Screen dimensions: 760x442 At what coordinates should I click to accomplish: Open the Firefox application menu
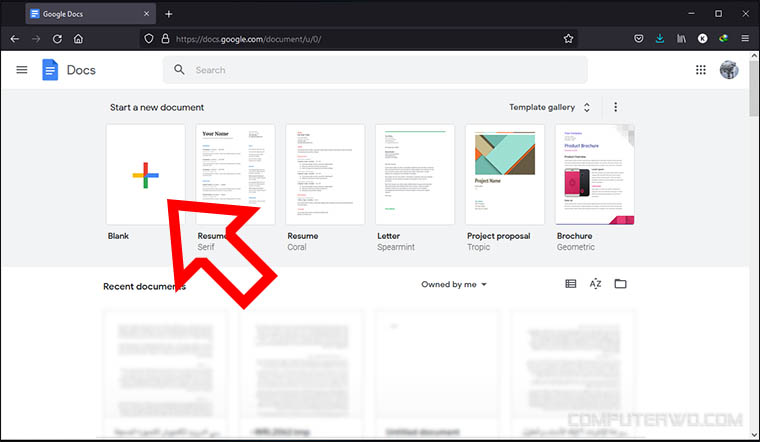745,39
